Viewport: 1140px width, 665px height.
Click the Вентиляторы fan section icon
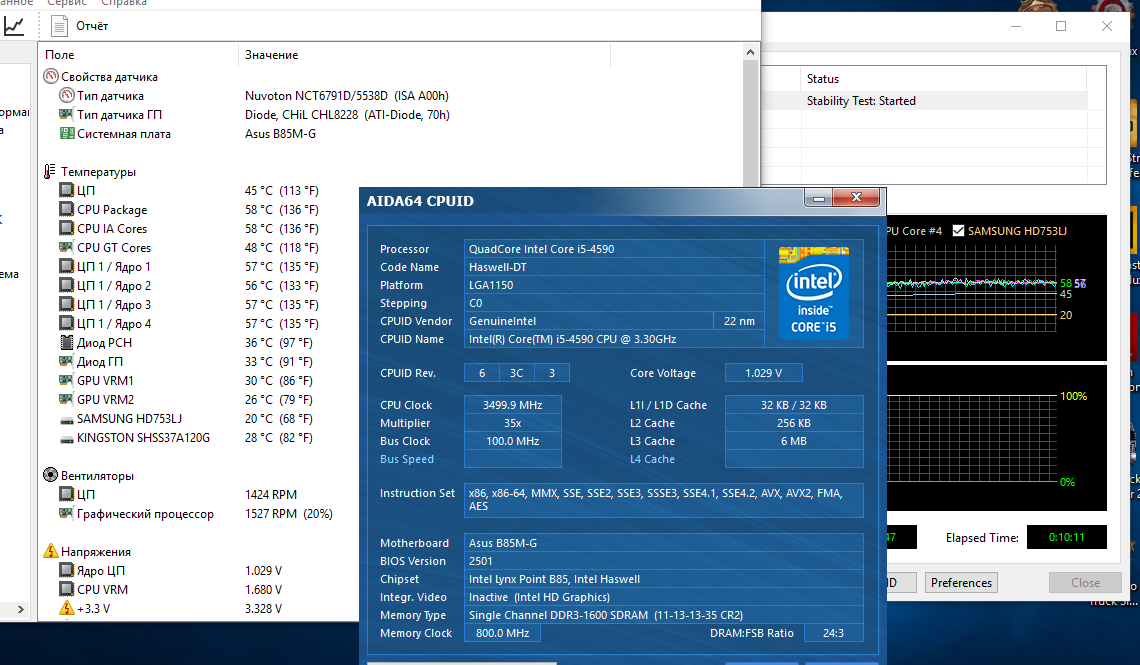51,475
